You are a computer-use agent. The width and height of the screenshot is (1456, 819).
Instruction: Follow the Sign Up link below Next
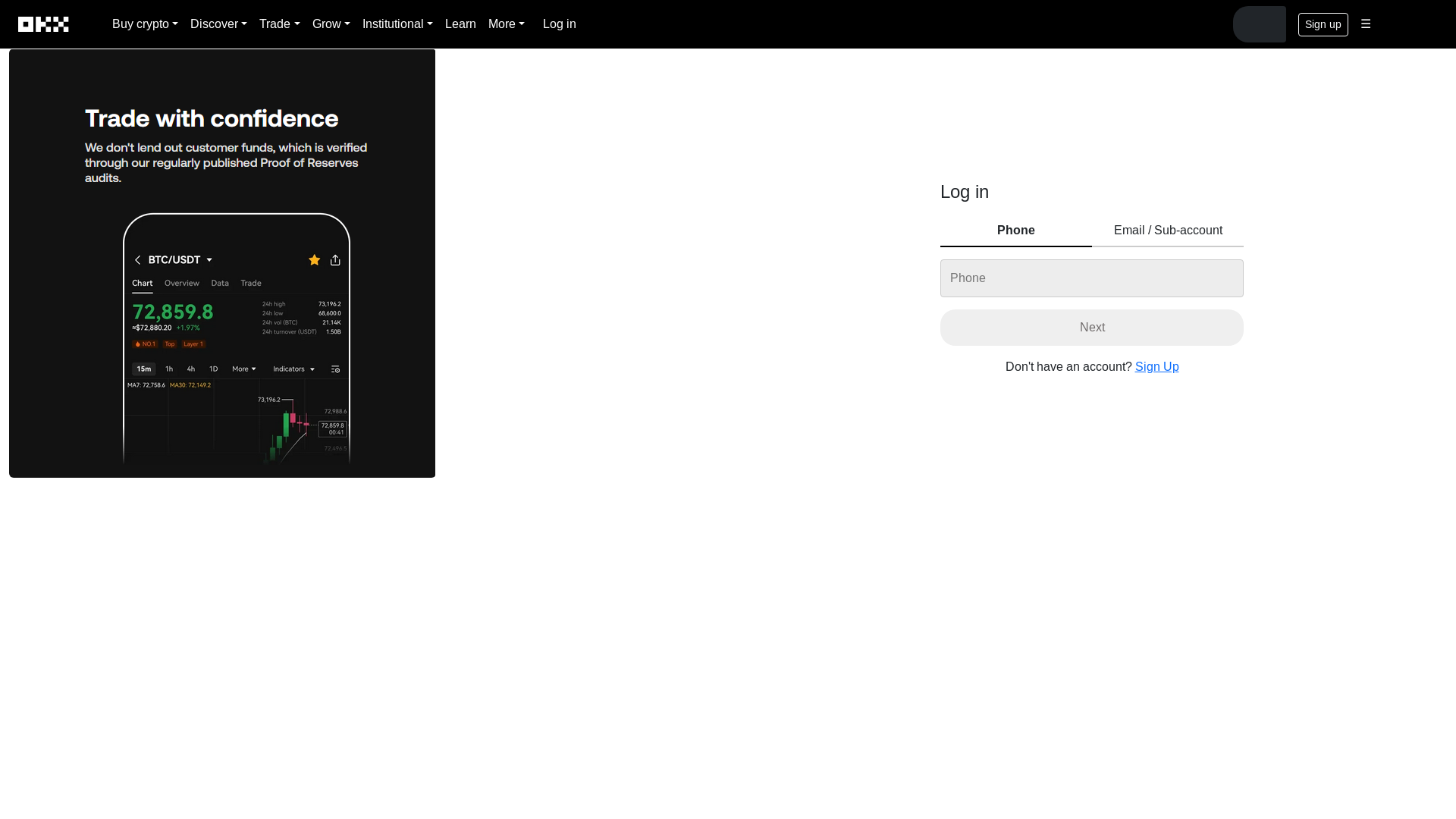point(1156,367)
